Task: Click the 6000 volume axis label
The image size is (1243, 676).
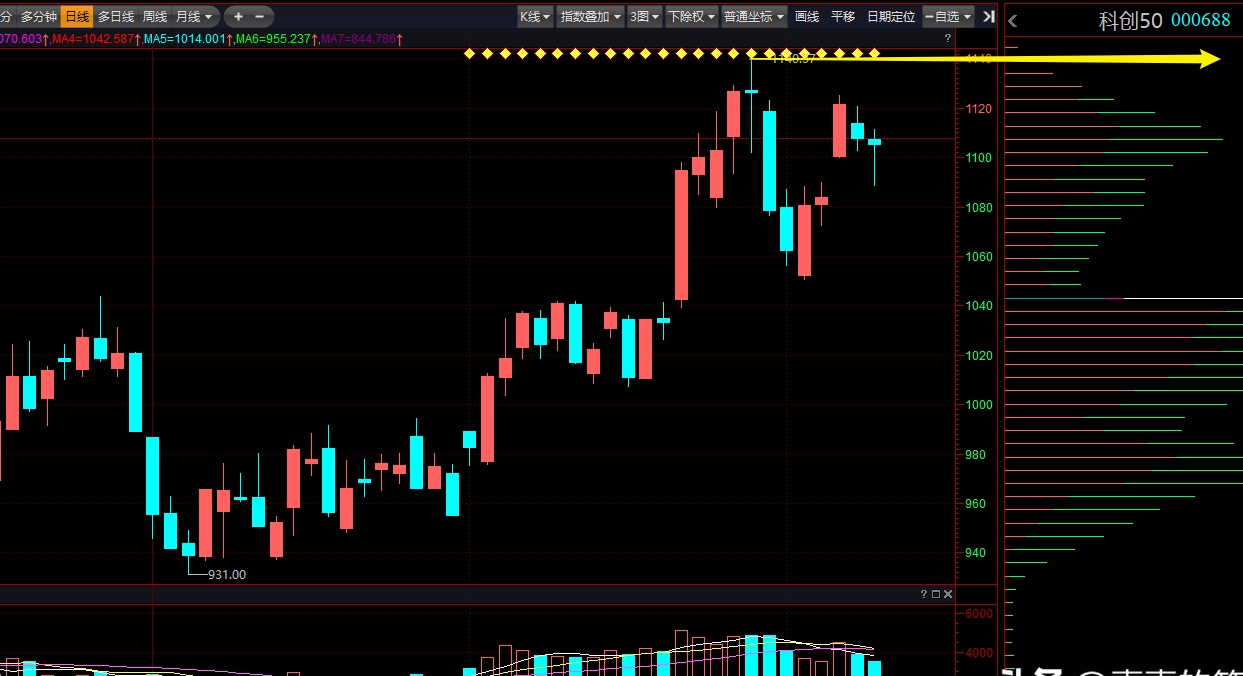Action: 978,613
